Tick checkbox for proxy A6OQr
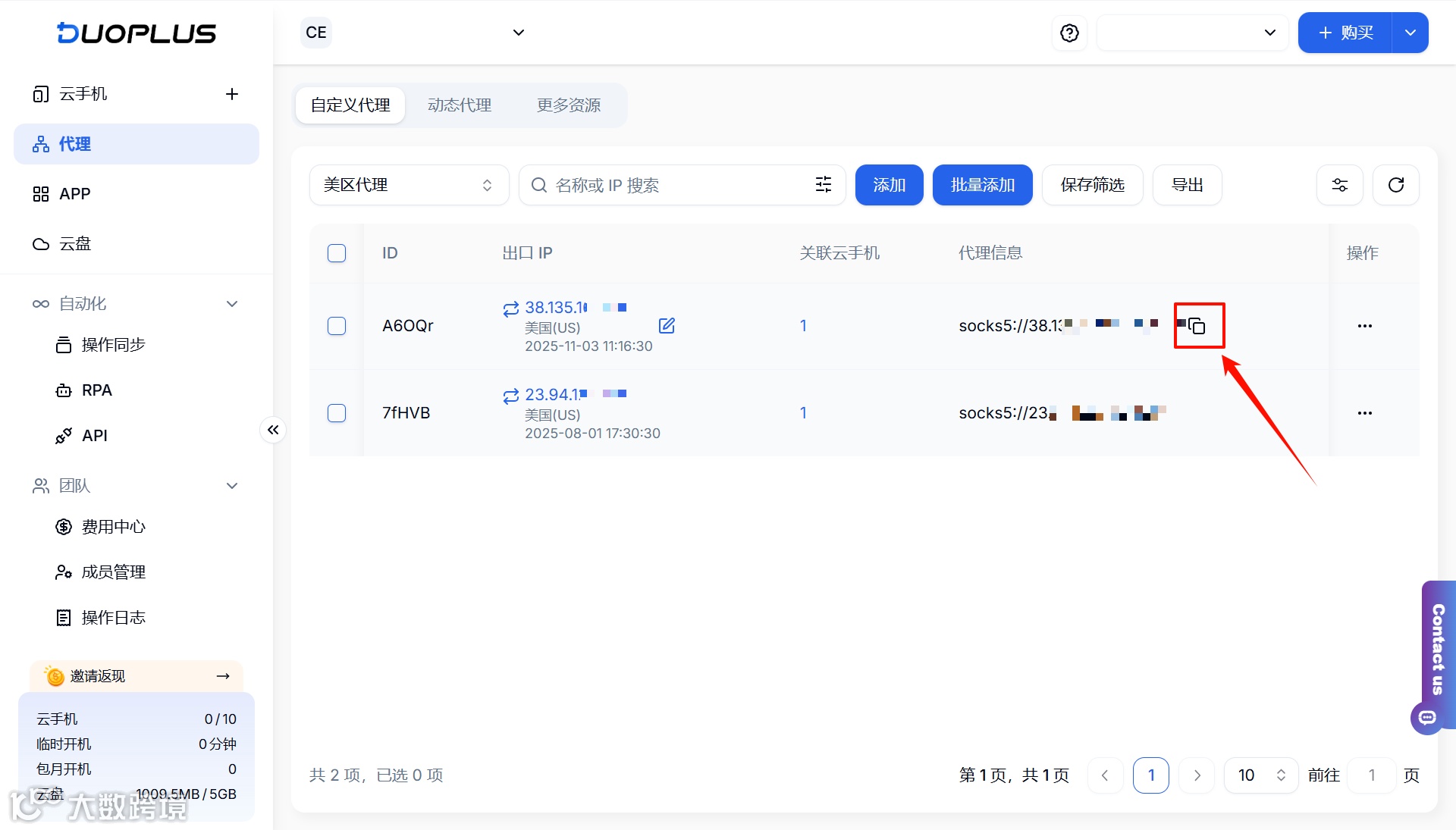The width and height of the screenshot is (1456, 830). click(x=337, y=326)
